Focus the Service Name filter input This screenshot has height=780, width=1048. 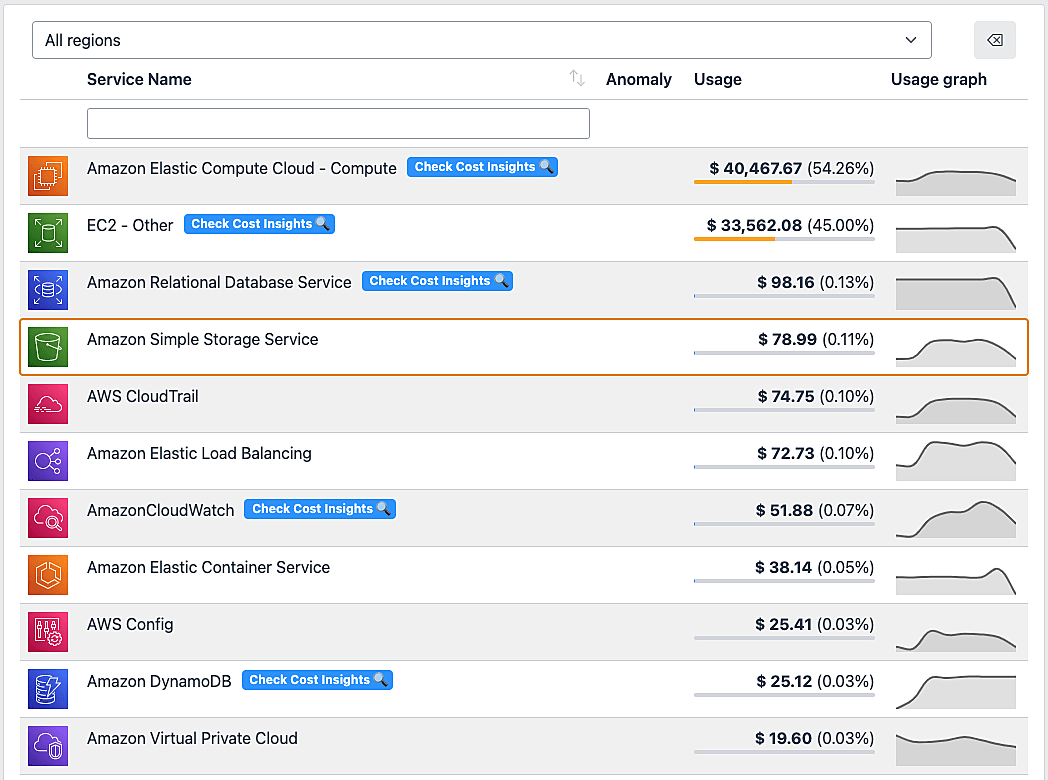pos(338,124)
